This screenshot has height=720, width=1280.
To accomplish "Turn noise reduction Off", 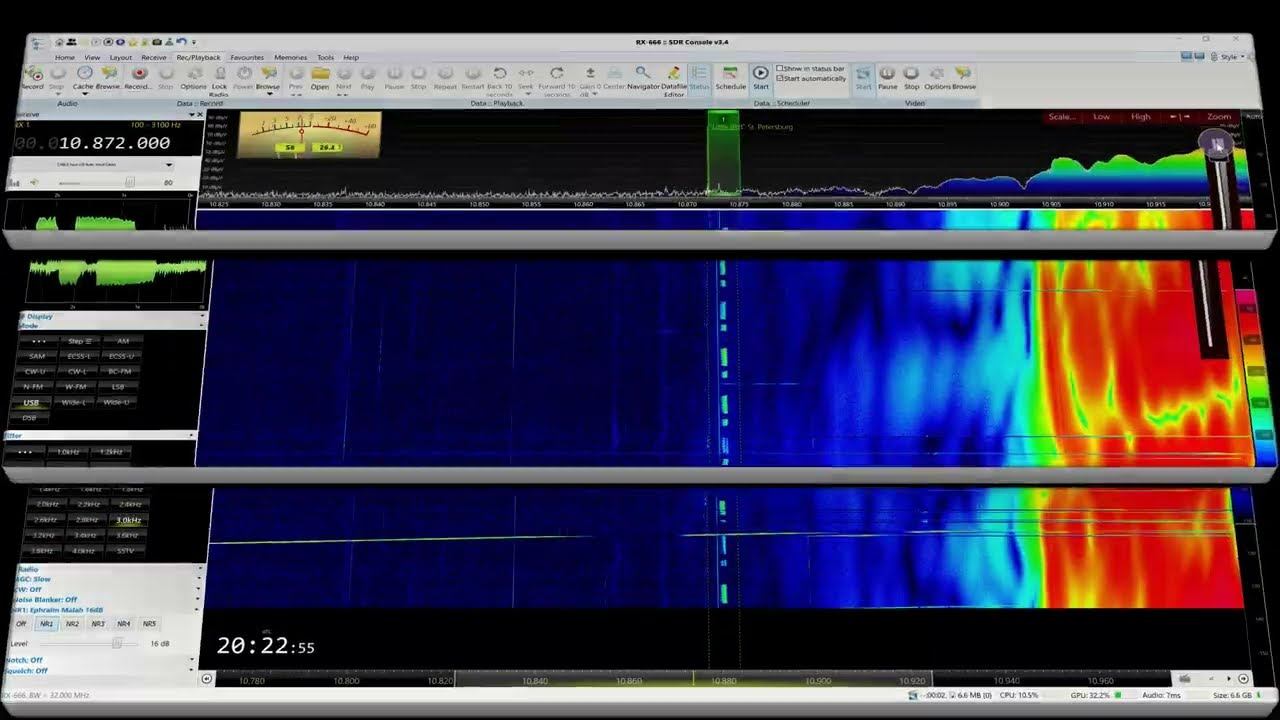I will (x=21, y=624).
